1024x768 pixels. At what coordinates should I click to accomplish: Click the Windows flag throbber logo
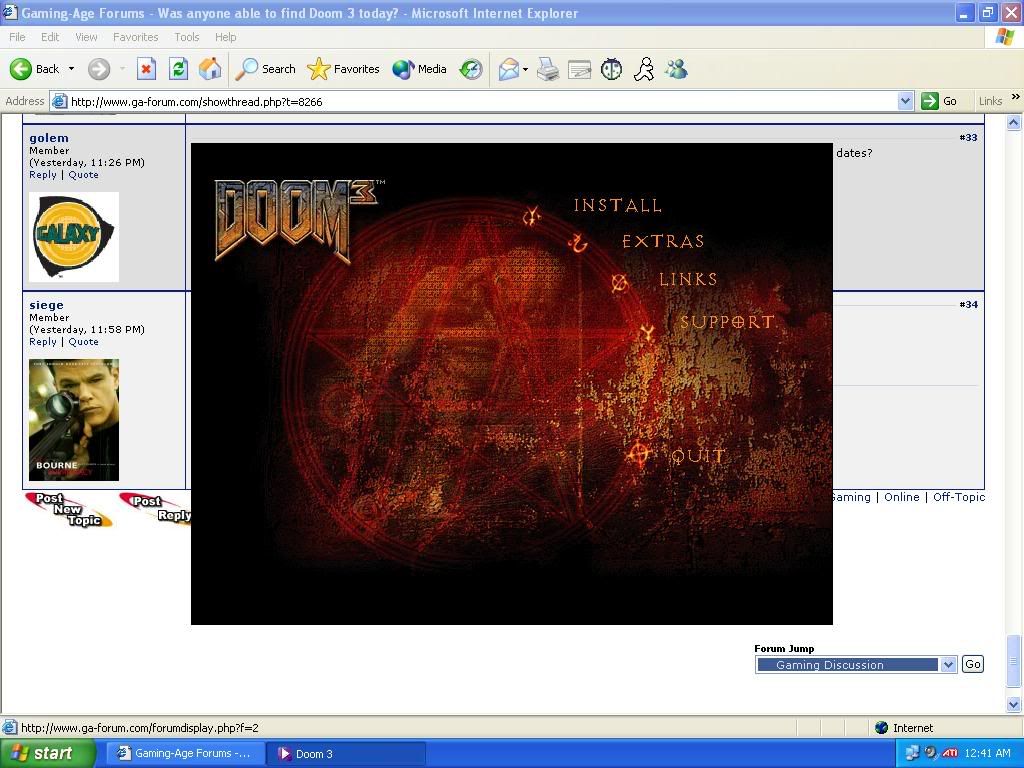[x=1004, y=37]
